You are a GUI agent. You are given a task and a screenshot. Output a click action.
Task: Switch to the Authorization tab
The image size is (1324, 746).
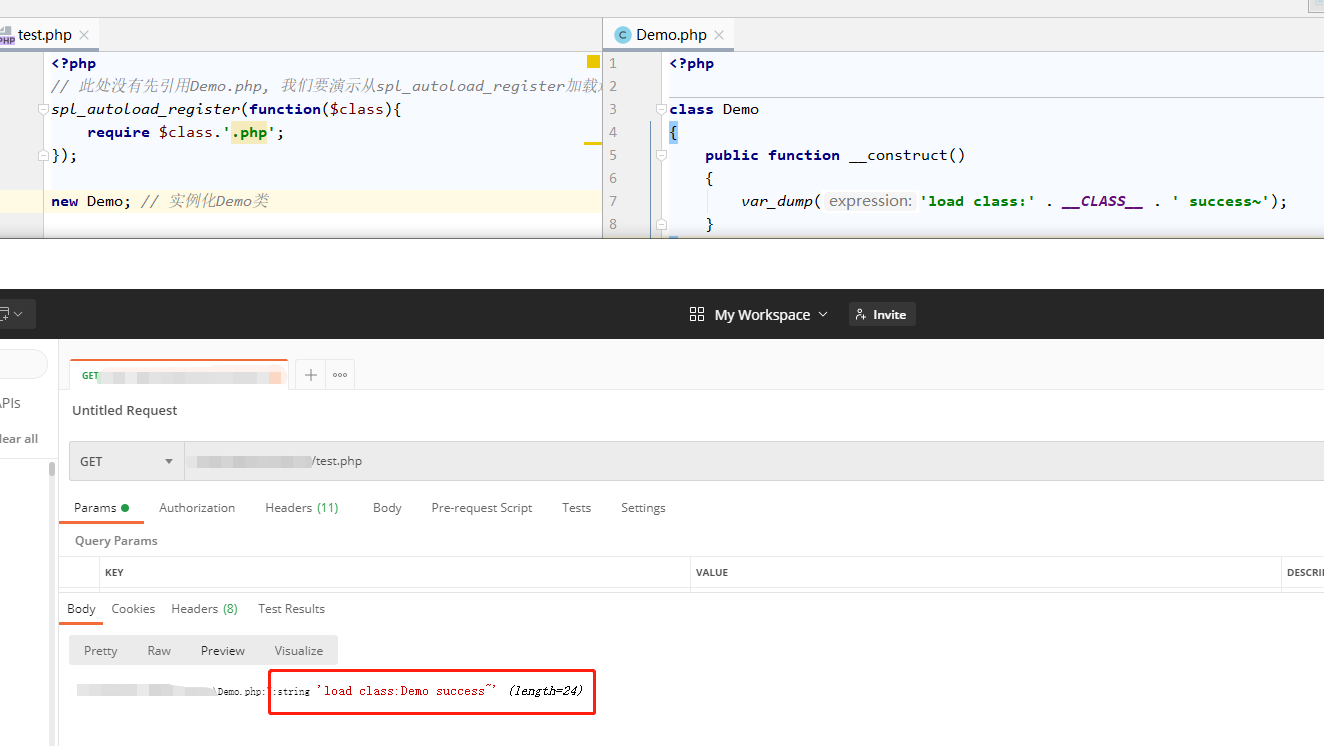(x=197, y=508)
